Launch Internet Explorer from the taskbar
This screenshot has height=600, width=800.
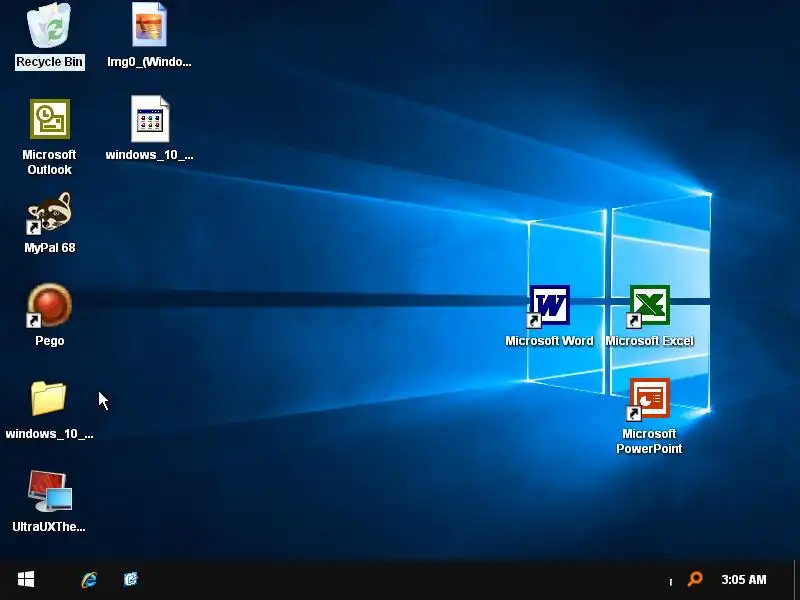point(89,580)
